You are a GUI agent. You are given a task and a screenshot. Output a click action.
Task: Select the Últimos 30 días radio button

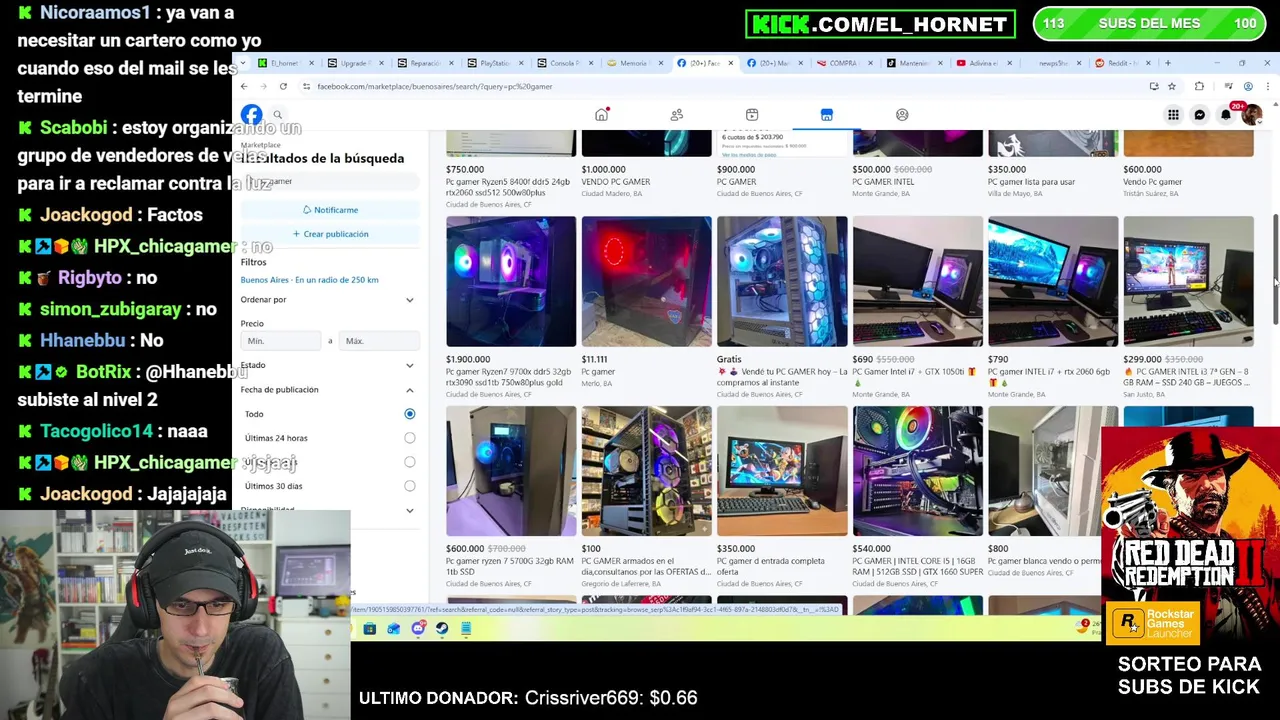point(409,486)
